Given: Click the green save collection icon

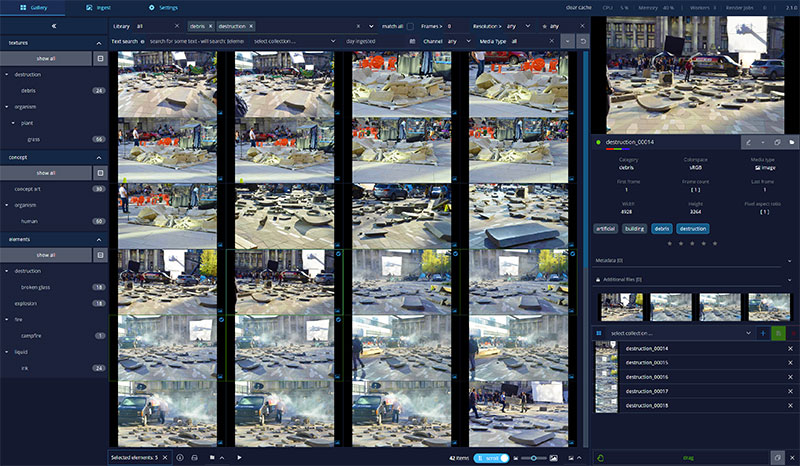Looking at the screenshot, I should pyautogui.click(x=777, y=332).
